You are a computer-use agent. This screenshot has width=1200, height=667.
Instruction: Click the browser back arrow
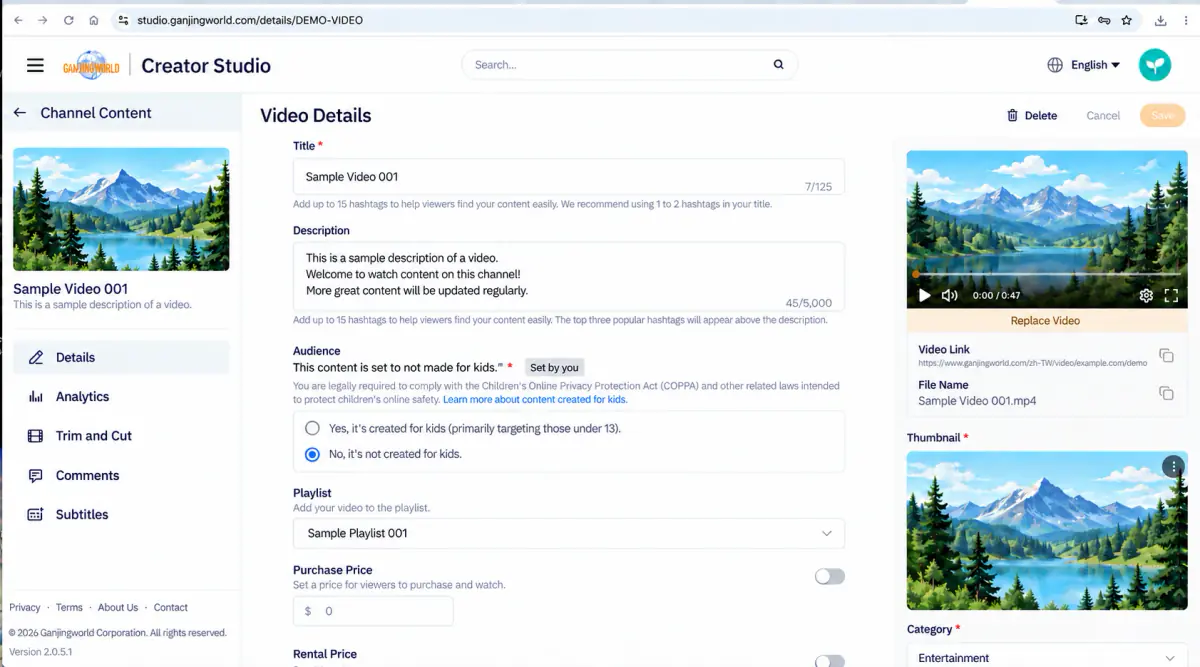18,20
